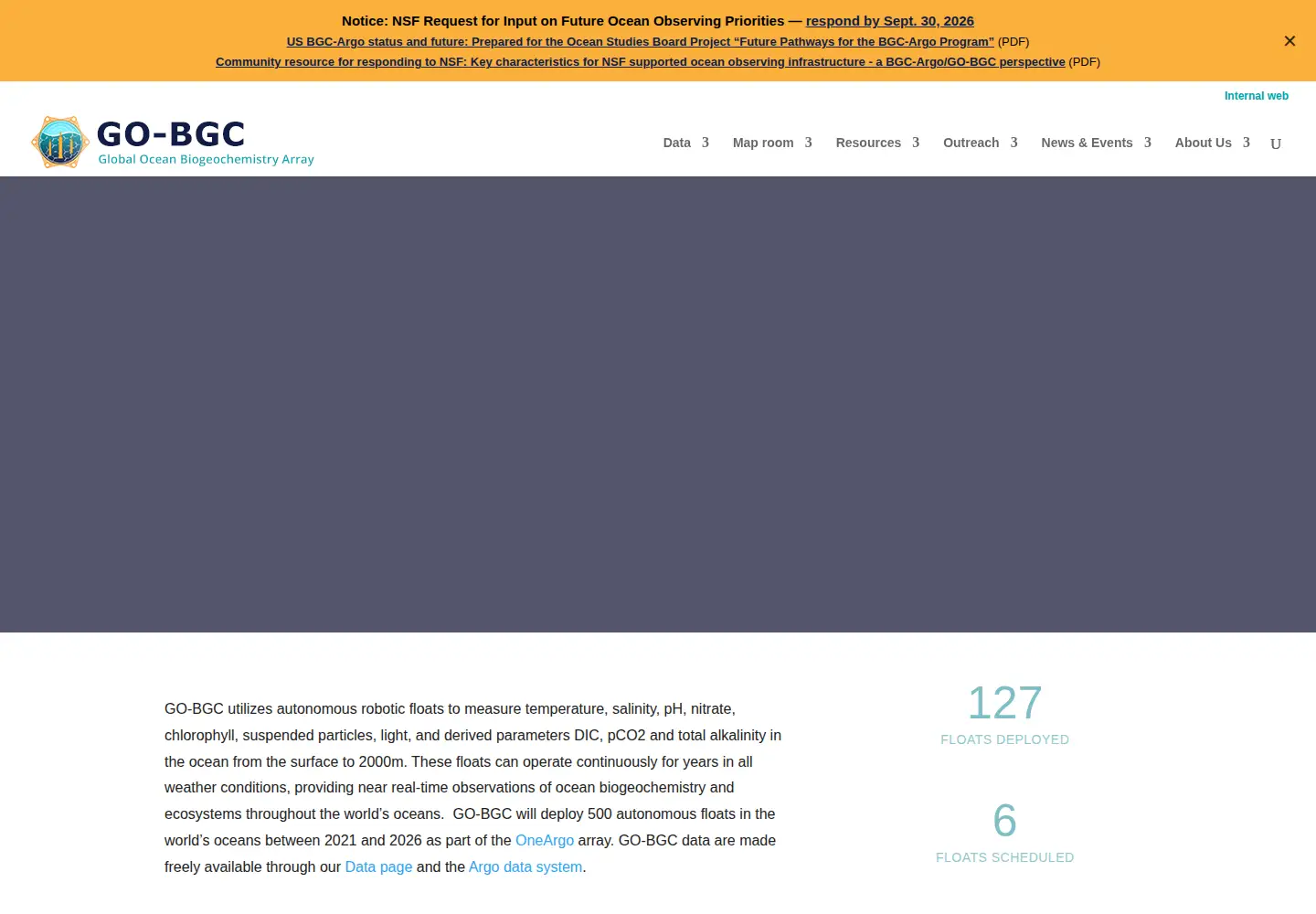Go to homepage via the GO-BGC logo
Viewport: 1316px width, 914px height.
[173, 142]
